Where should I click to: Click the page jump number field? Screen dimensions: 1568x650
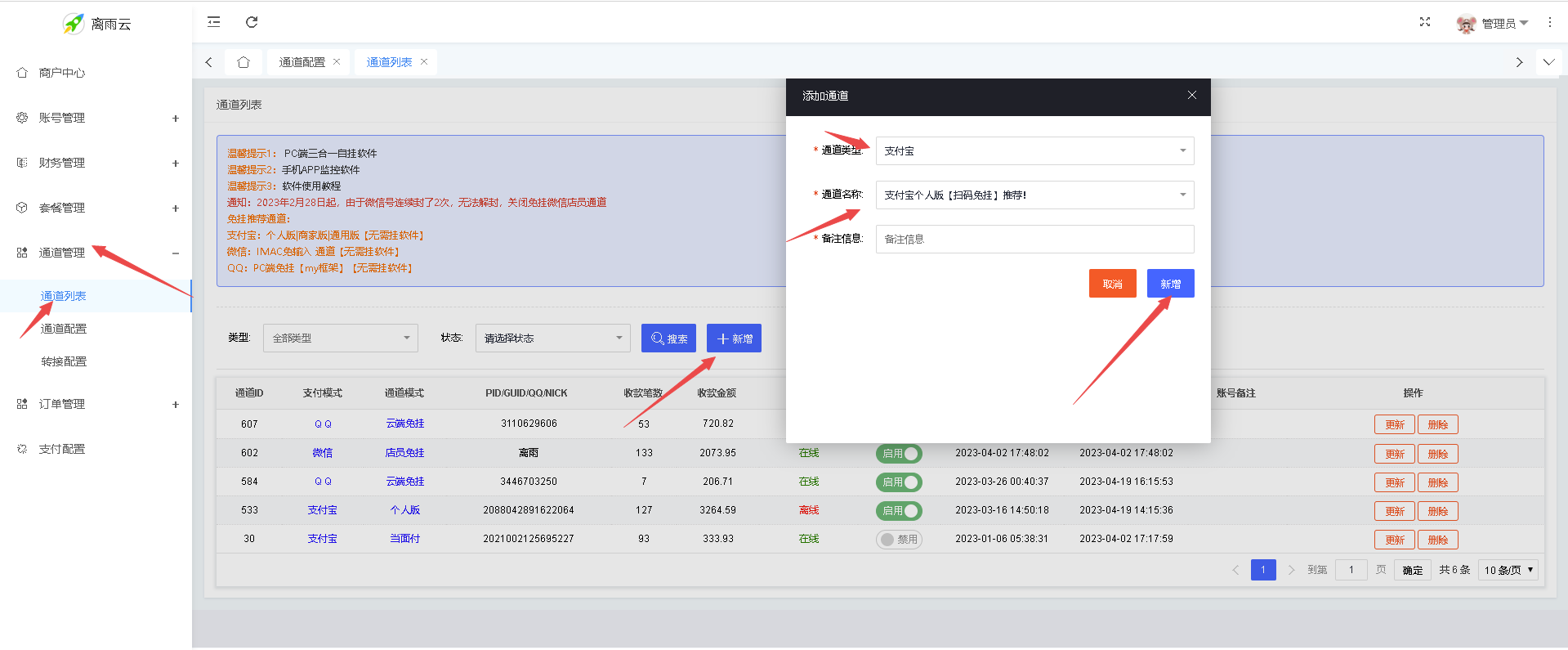coord(1351,570)
